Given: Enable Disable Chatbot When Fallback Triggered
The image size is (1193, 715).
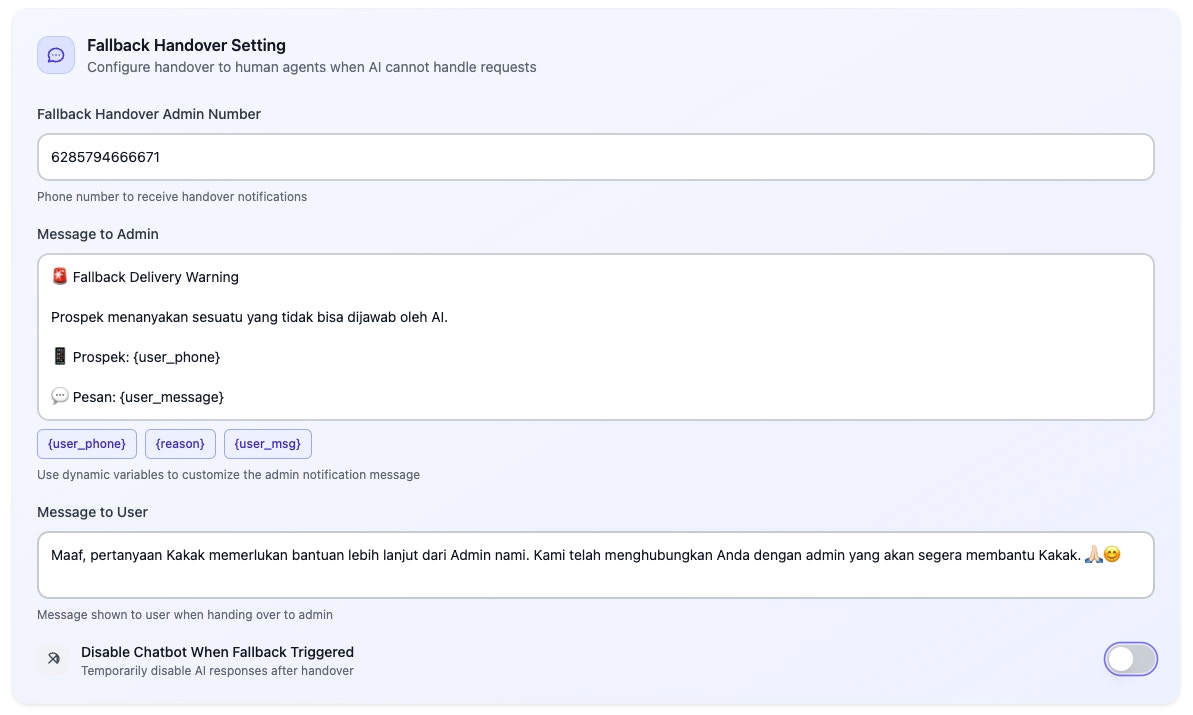Looking at the screenshot, I should click(1131, 659).
